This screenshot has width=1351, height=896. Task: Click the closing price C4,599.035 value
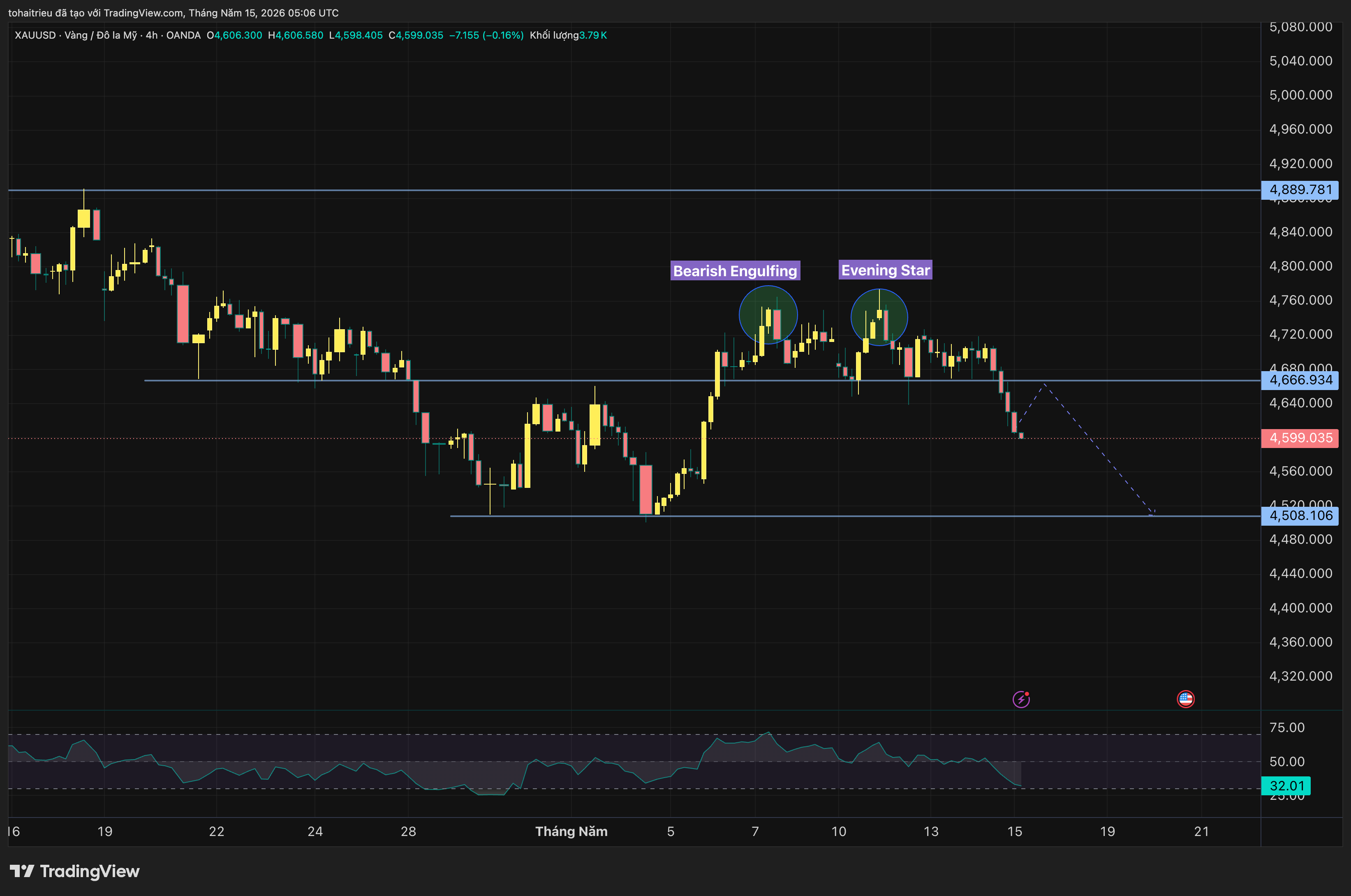coord(416,35)
